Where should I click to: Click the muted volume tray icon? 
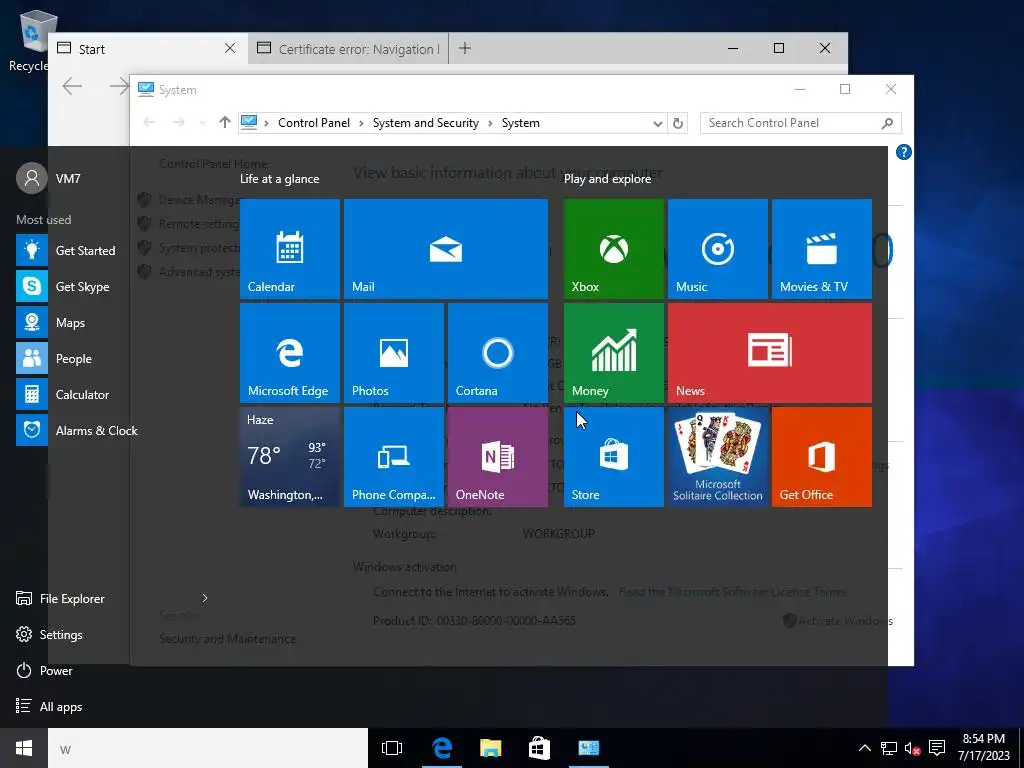pos(912,748)
